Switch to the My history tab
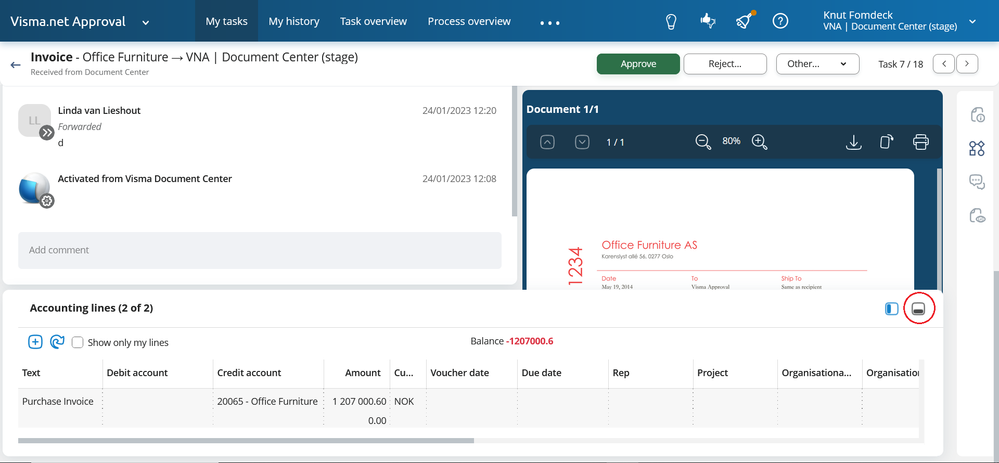 click(x=294, y=21)
